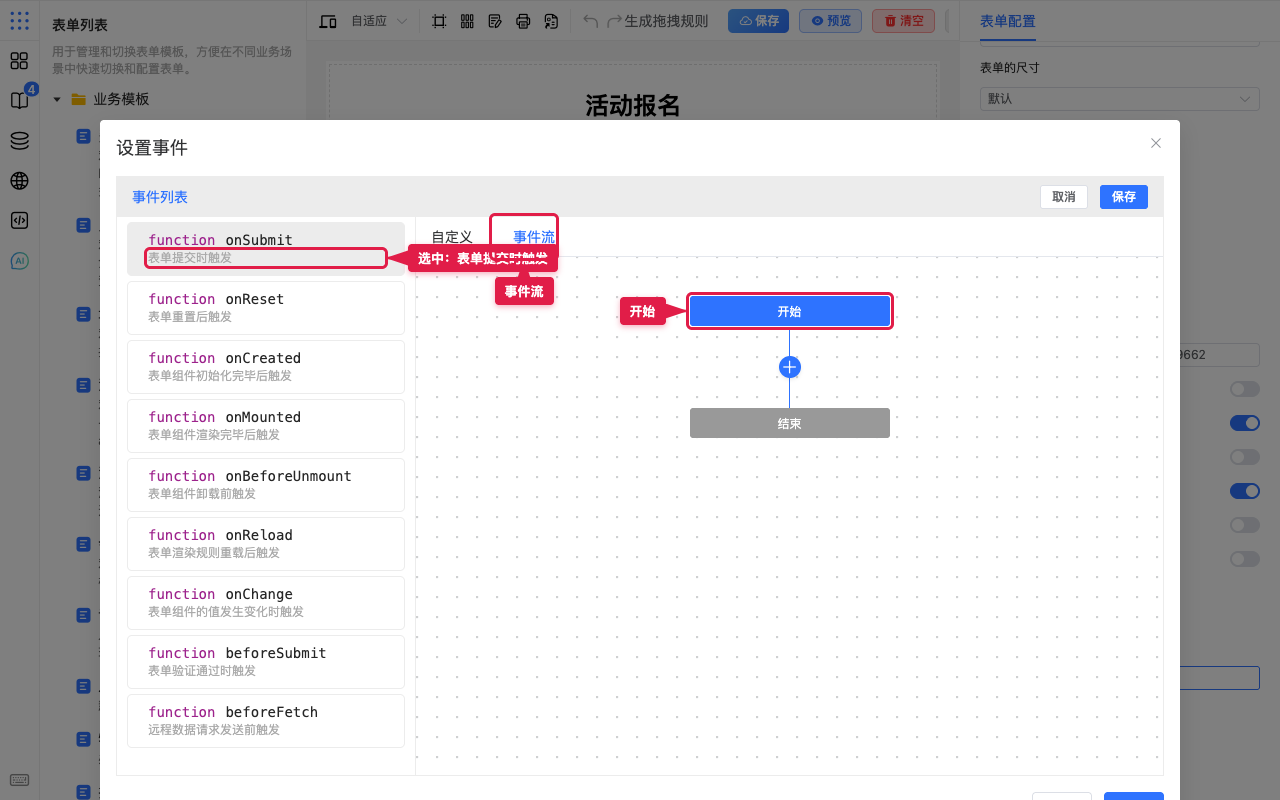Screen dimensions: 1280x800
Task: Click the dotted grid app logo icon
Action: coord(19,20)
